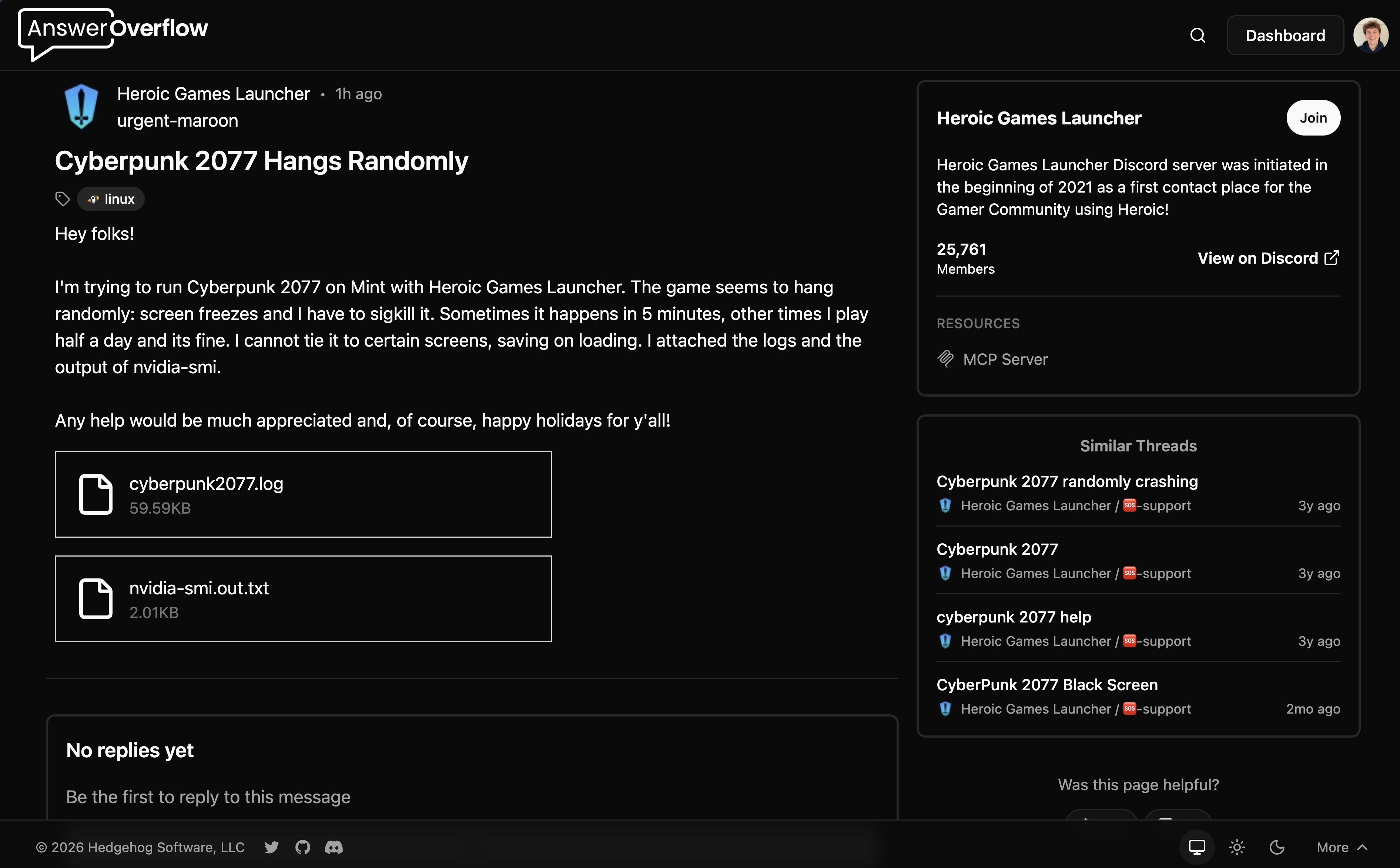Open the nvidia-smi.out.txt attachment
1400x868 pixels.
tap(303, 599)
